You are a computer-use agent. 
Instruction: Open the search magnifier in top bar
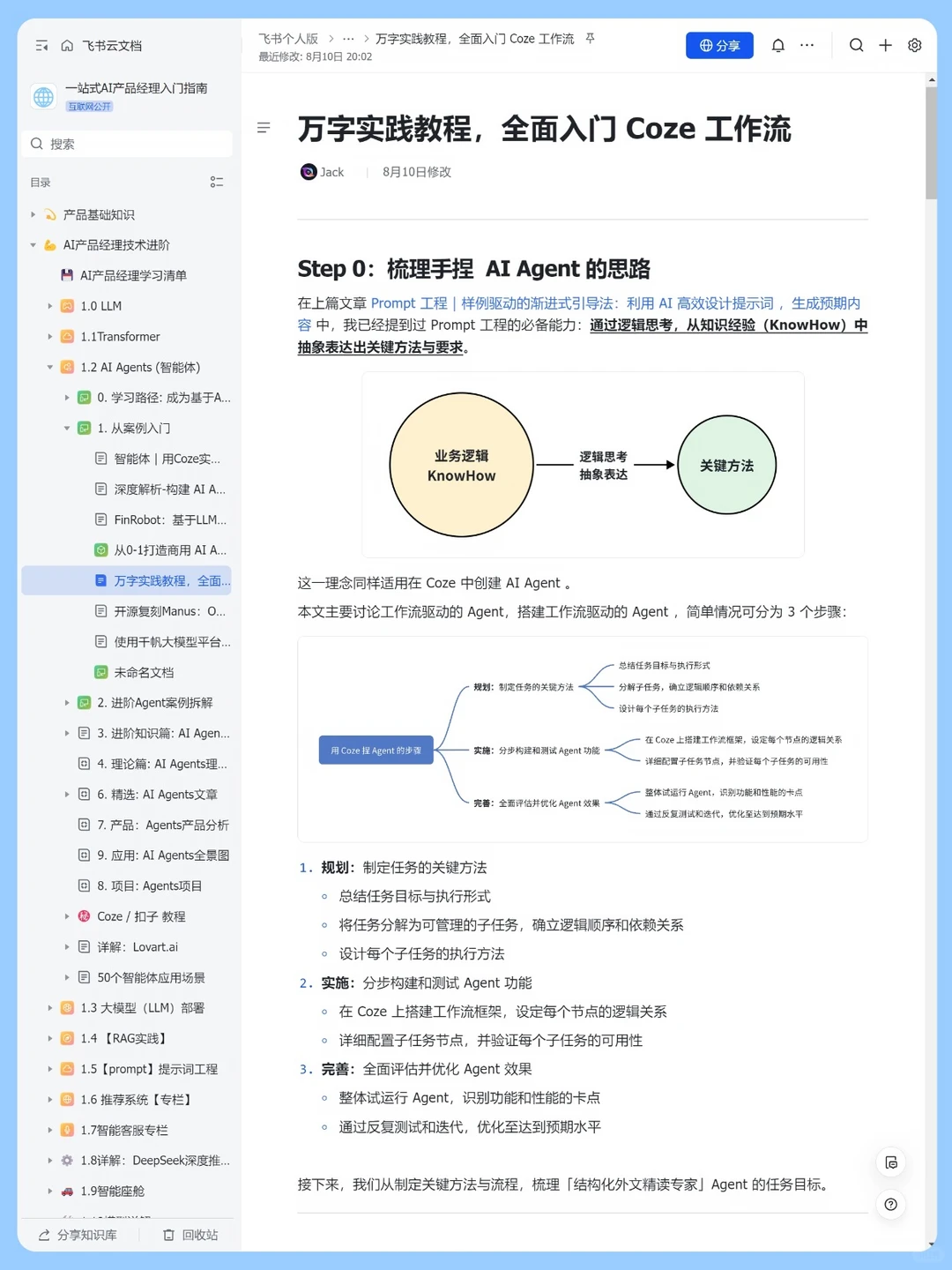click(x=856, y=45)
